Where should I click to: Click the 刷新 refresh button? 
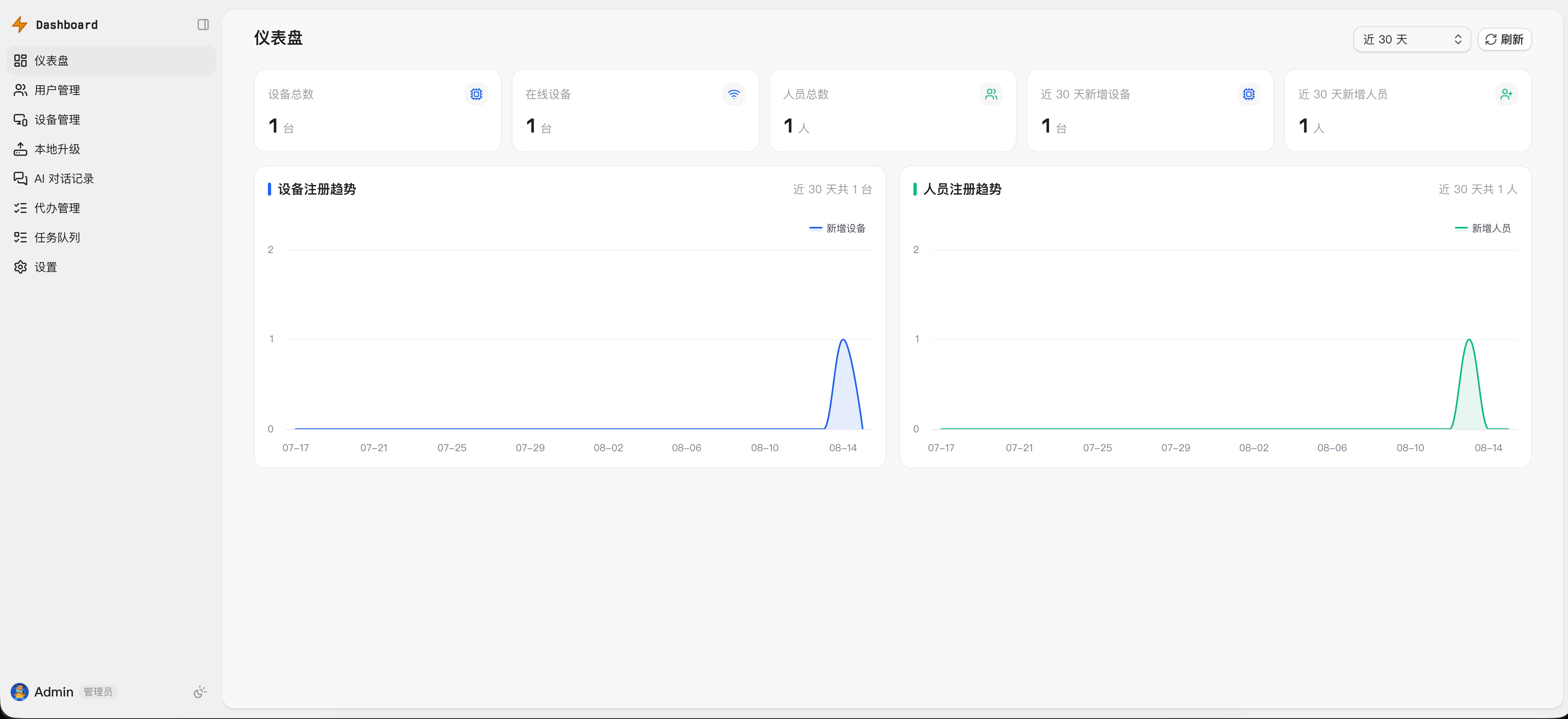click(1504, 40)
